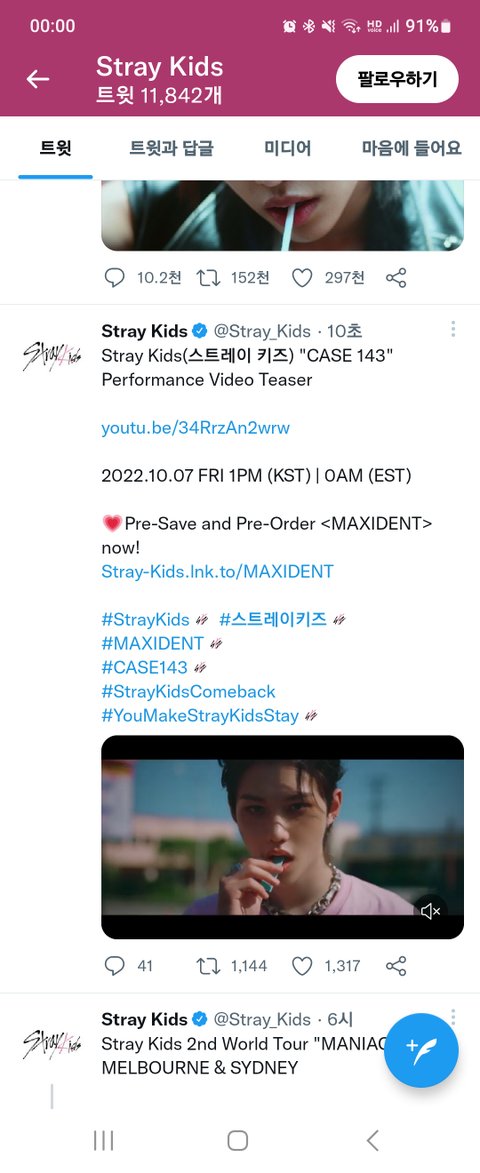Switch to 미디어 tab
Image resolution: width=480 pixels, height=1173 pixels.
pyautogui.click(x=287, y=148)
